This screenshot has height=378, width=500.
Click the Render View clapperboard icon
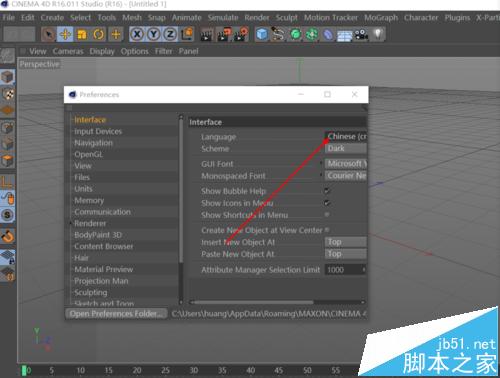[x=207, y=34]
